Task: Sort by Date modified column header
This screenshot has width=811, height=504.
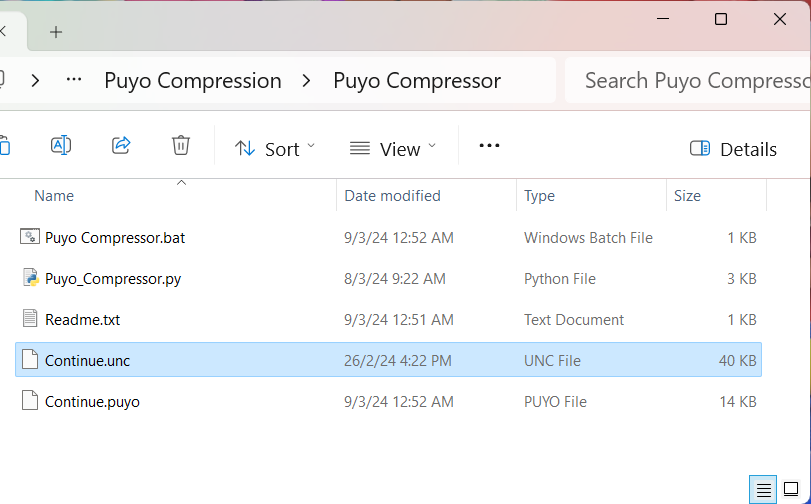Action: [393, 196]
